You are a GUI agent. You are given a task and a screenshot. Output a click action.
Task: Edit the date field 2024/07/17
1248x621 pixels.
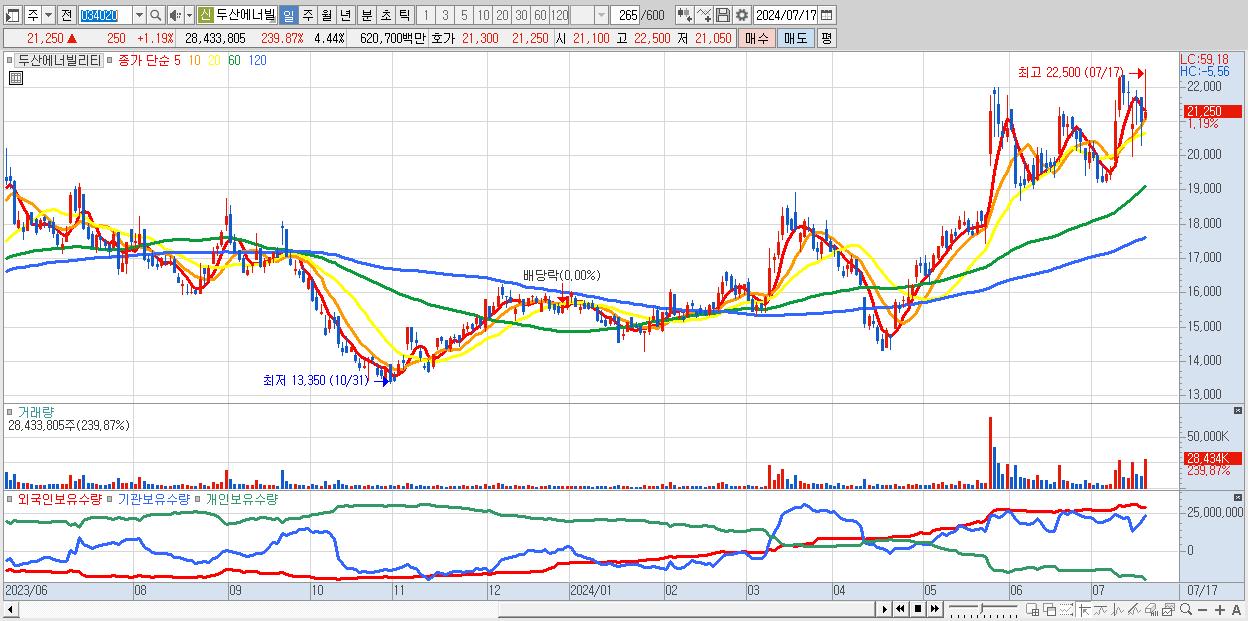point(786,15)
